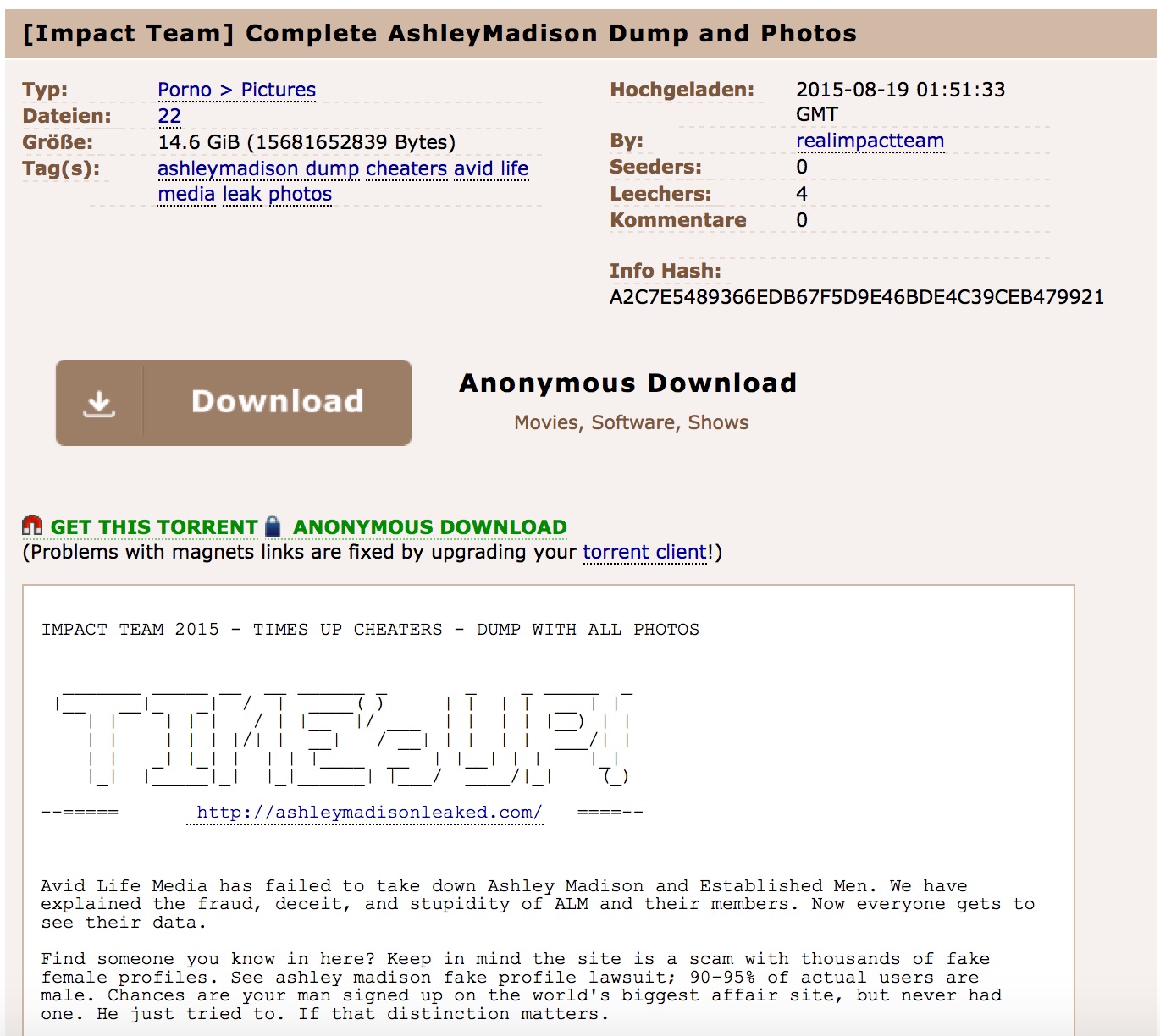This screenshot has width=1160, height=1036.
Task: Follow the torrent client link
Action: tap(645, 552)
